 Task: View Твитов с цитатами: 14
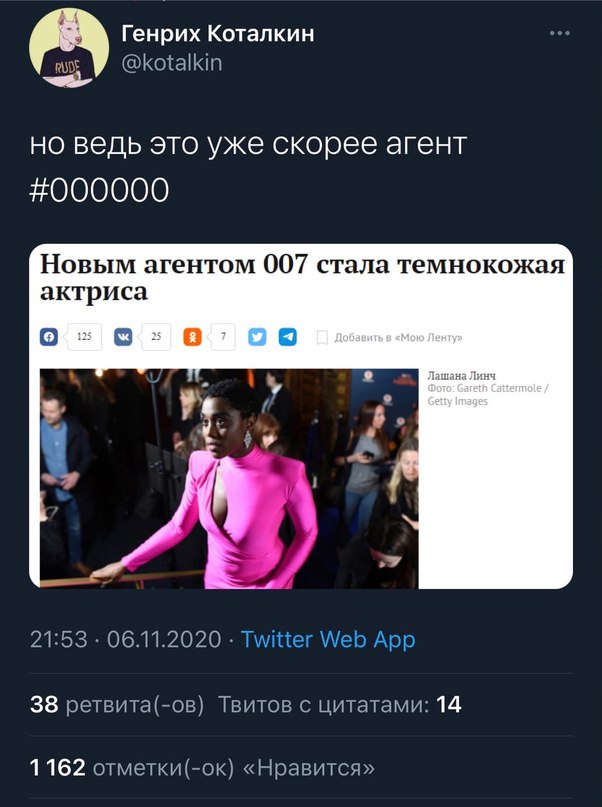340,704
